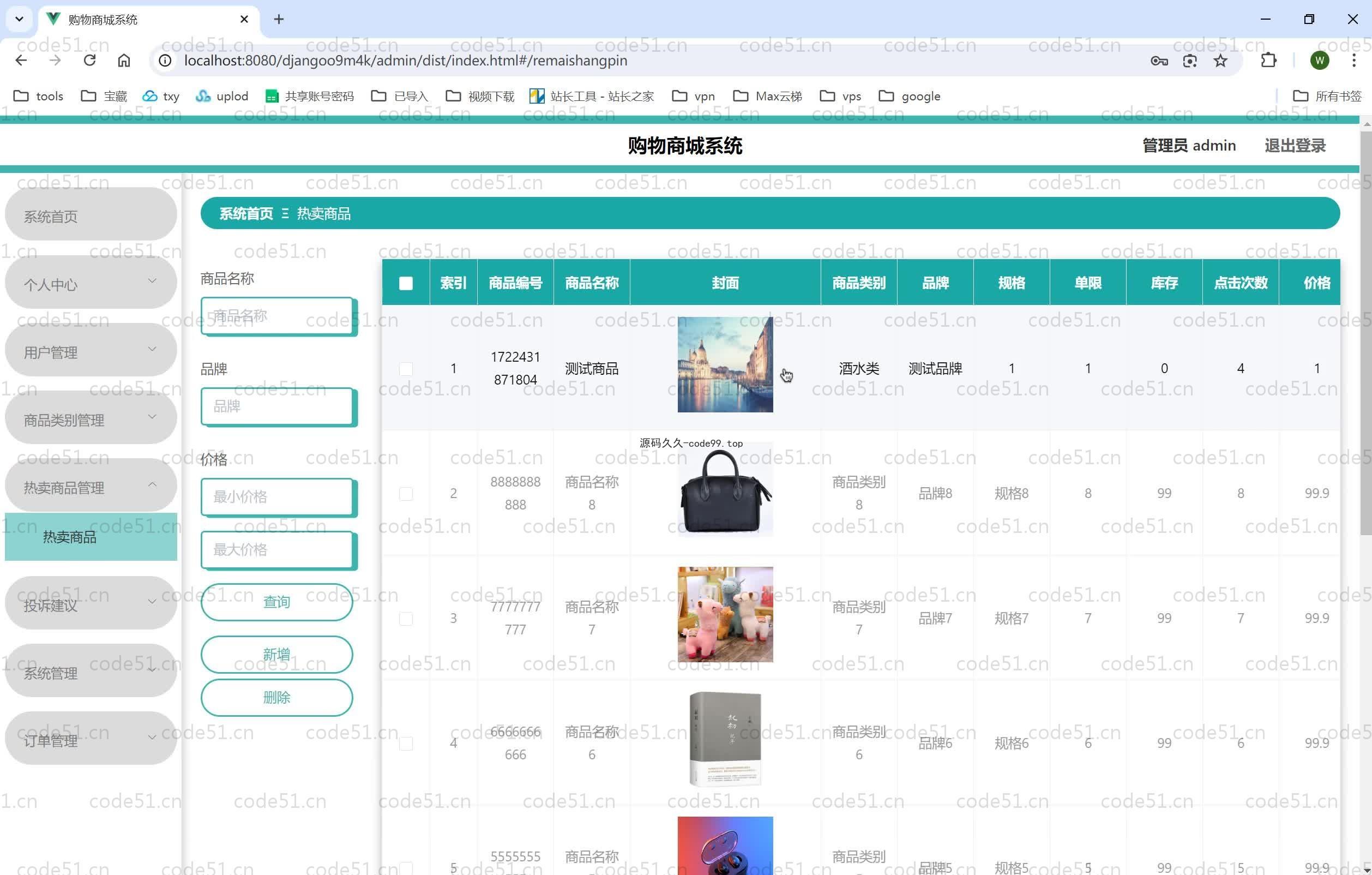Open the Venice cover image thumbnail

coord(725,364)
